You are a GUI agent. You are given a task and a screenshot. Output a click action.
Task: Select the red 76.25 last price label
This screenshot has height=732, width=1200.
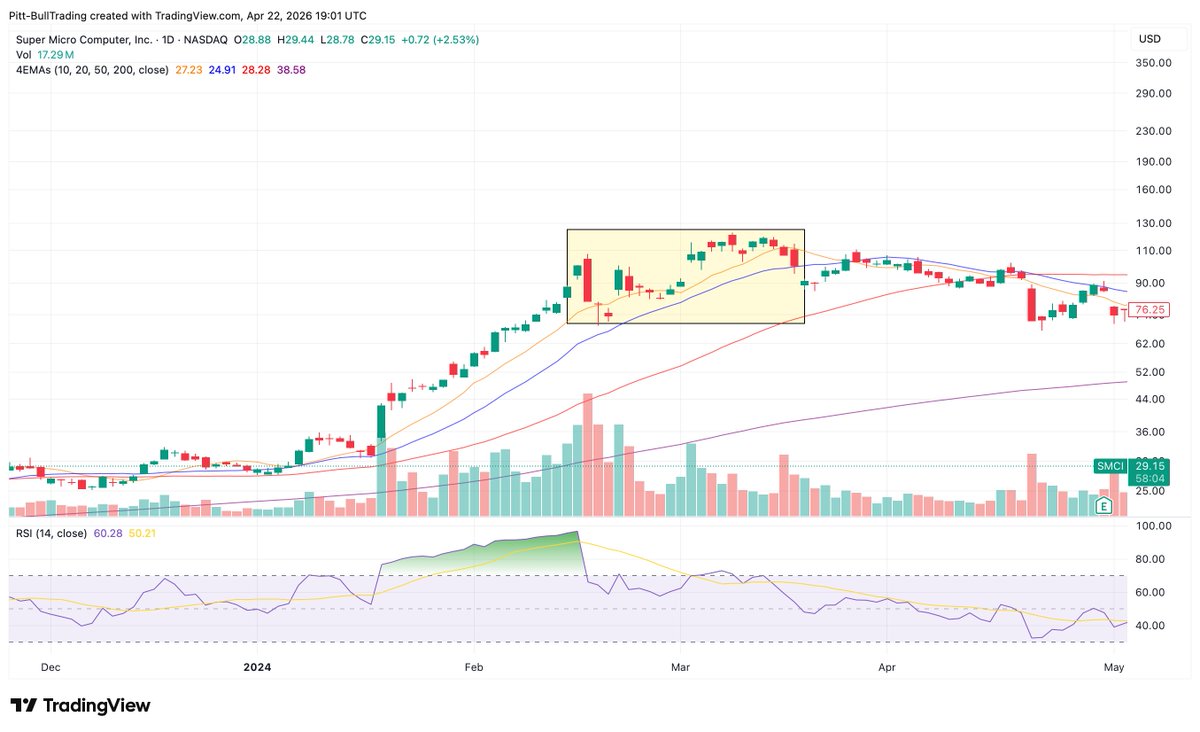(x=1147, y=310)
